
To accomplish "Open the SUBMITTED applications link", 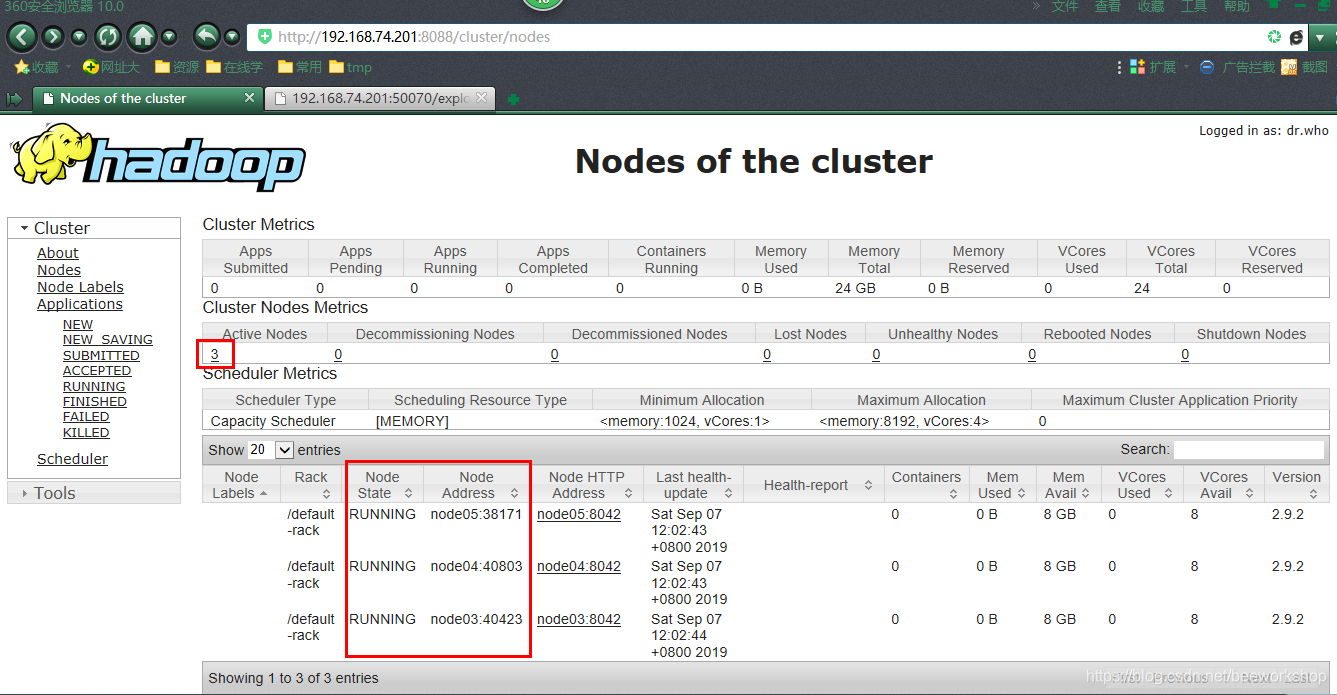I will [101, 355].
